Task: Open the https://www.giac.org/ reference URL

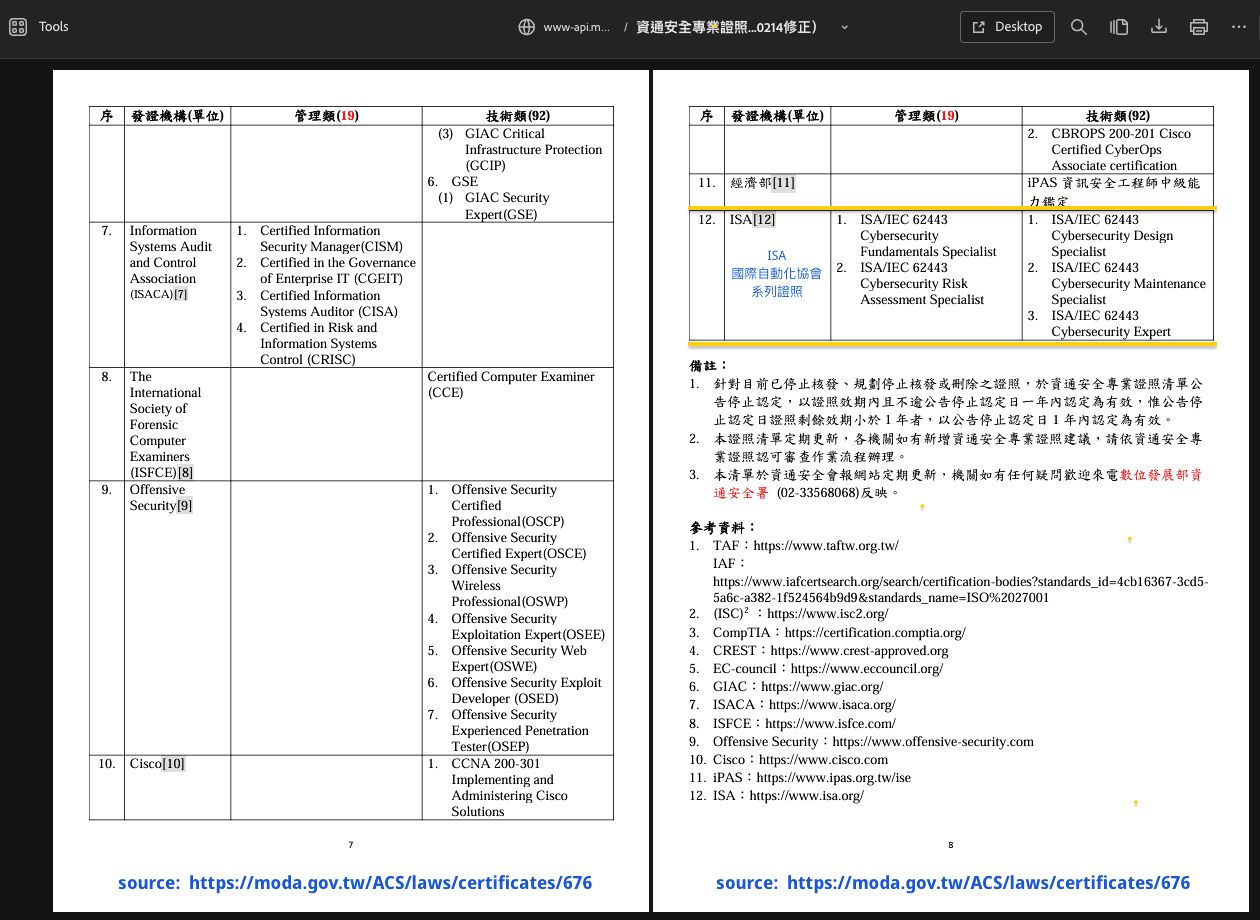Action: [x=822, y=687]
